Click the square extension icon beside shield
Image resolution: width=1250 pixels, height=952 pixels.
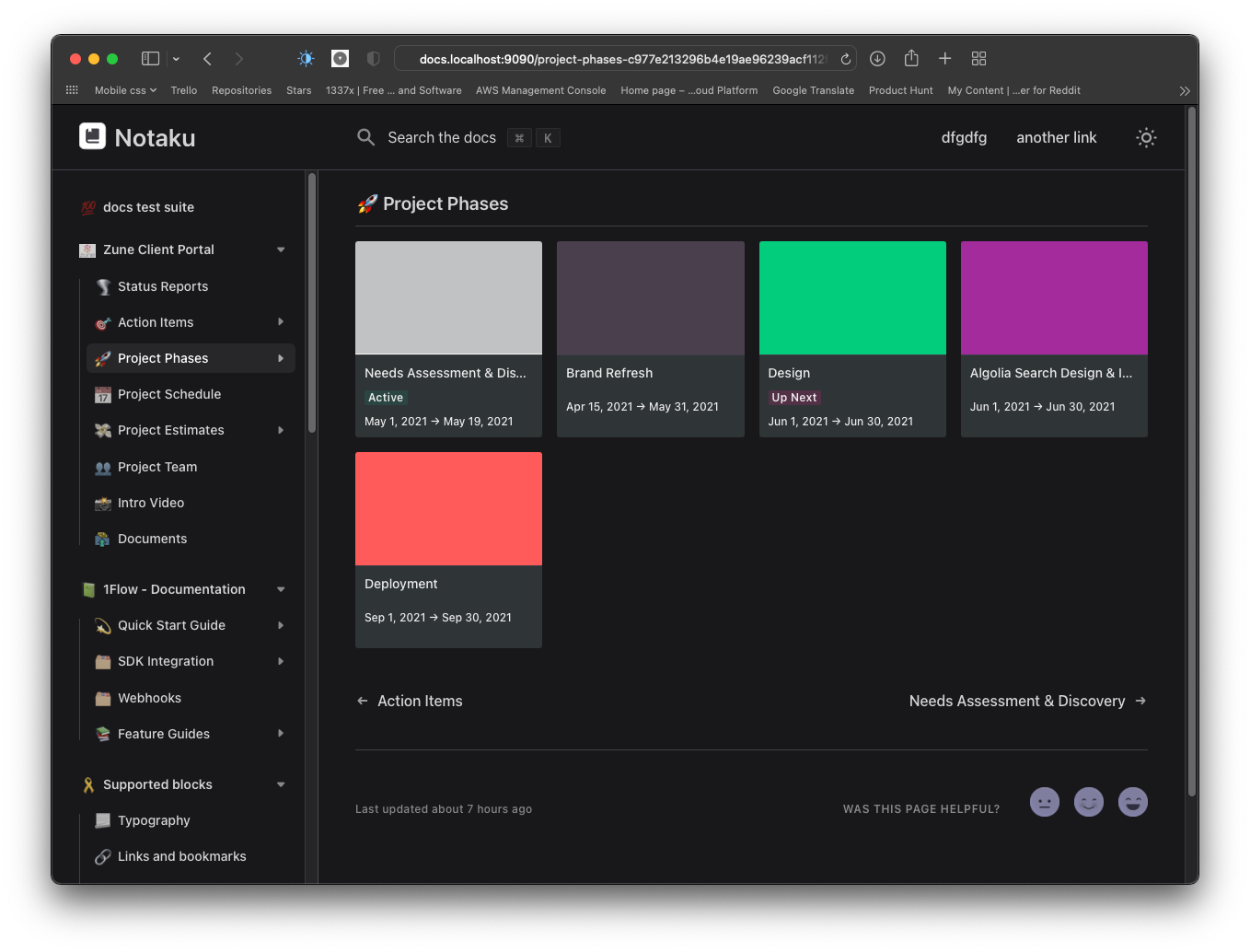click(x=340, y=59)
